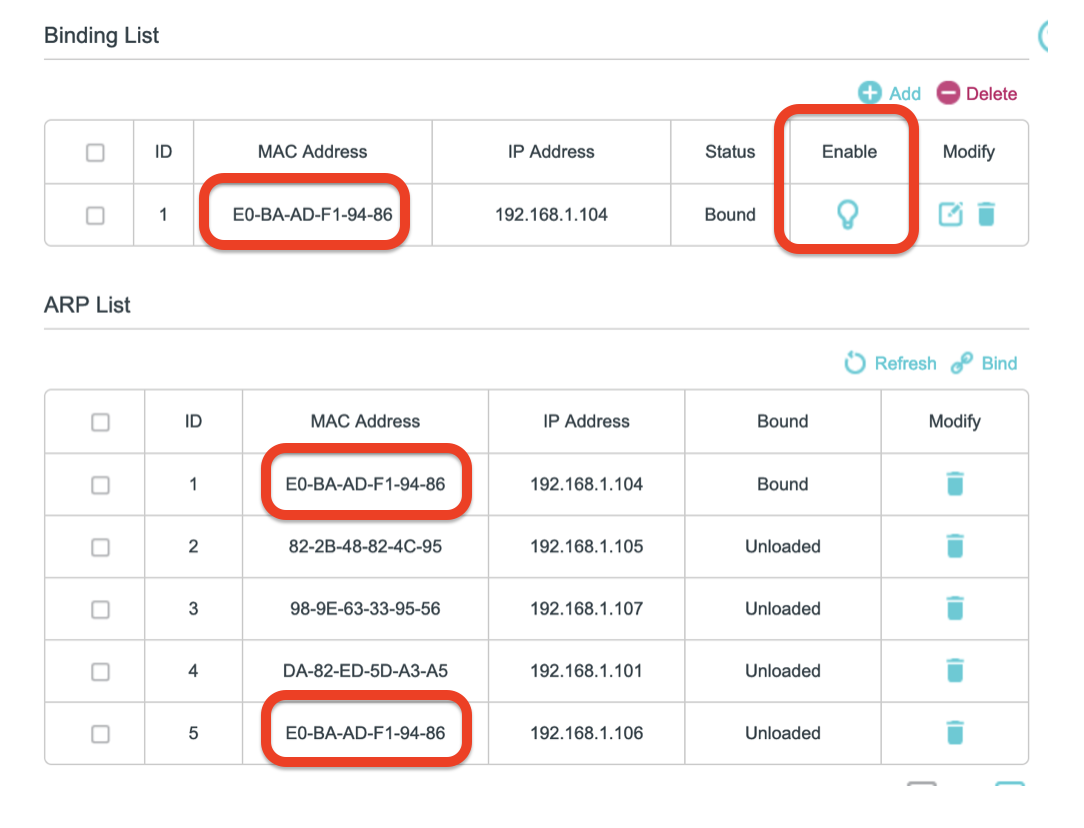This screenshot has width=1084, height=828.
Task: Check the ARP row for 192.168.1.107
Action: [100, 609]
